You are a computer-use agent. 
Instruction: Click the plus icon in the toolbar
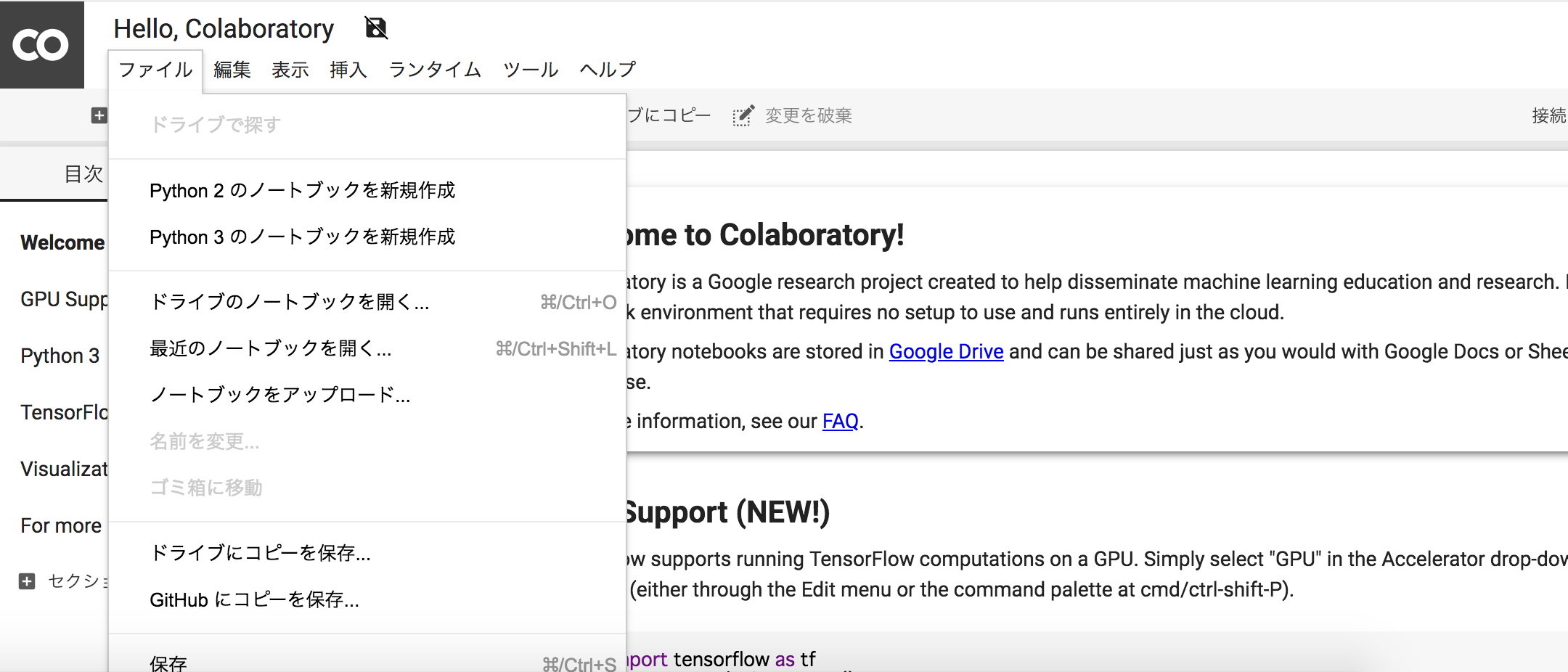point(99,115)
